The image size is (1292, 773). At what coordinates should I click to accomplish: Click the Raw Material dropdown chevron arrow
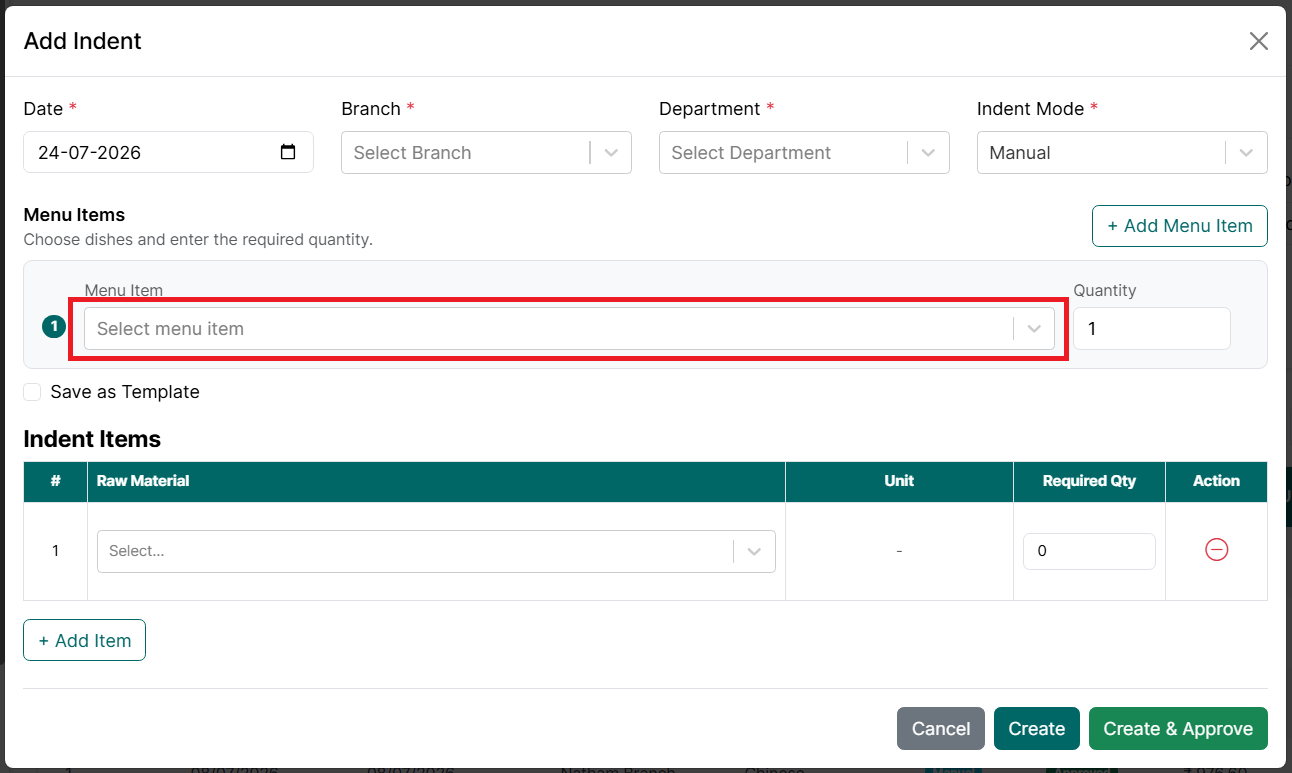point(755,552)
